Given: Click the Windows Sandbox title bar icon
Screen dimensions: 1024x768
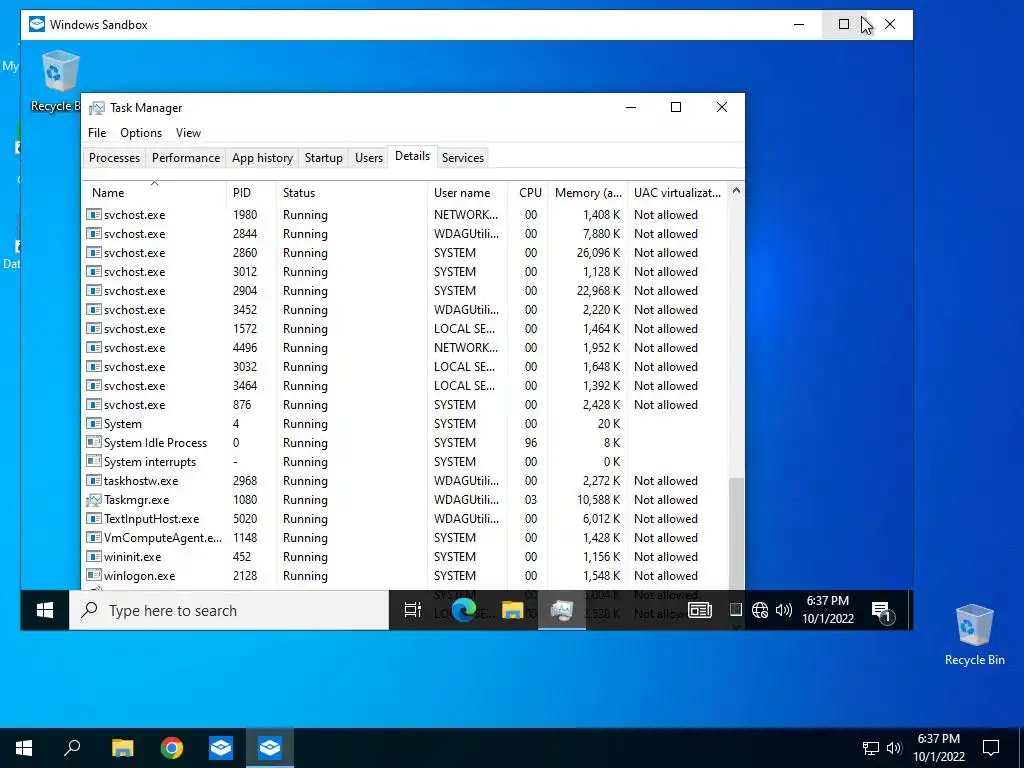Looking at the screenshot, I should point(37,25).
